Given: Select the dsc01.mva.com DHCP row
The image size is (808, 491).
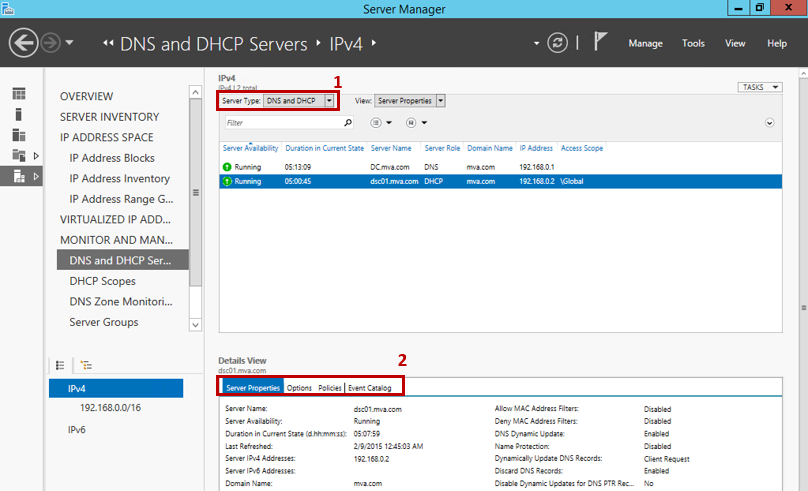Looking at the screenshot, I should (x=500, y=181).
